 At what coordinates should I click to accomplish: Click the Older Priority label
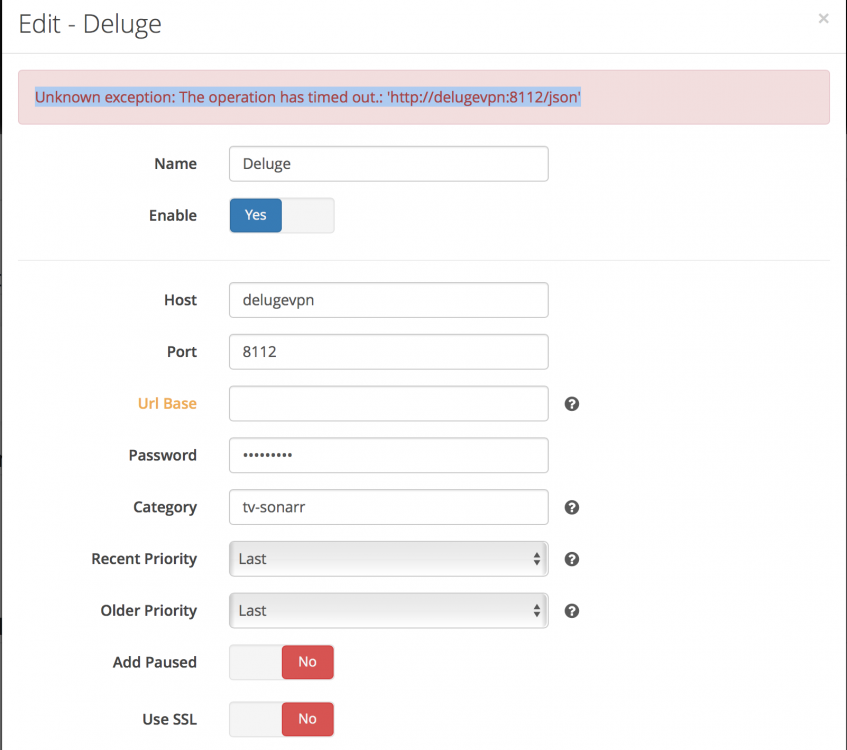coord(149,611)
